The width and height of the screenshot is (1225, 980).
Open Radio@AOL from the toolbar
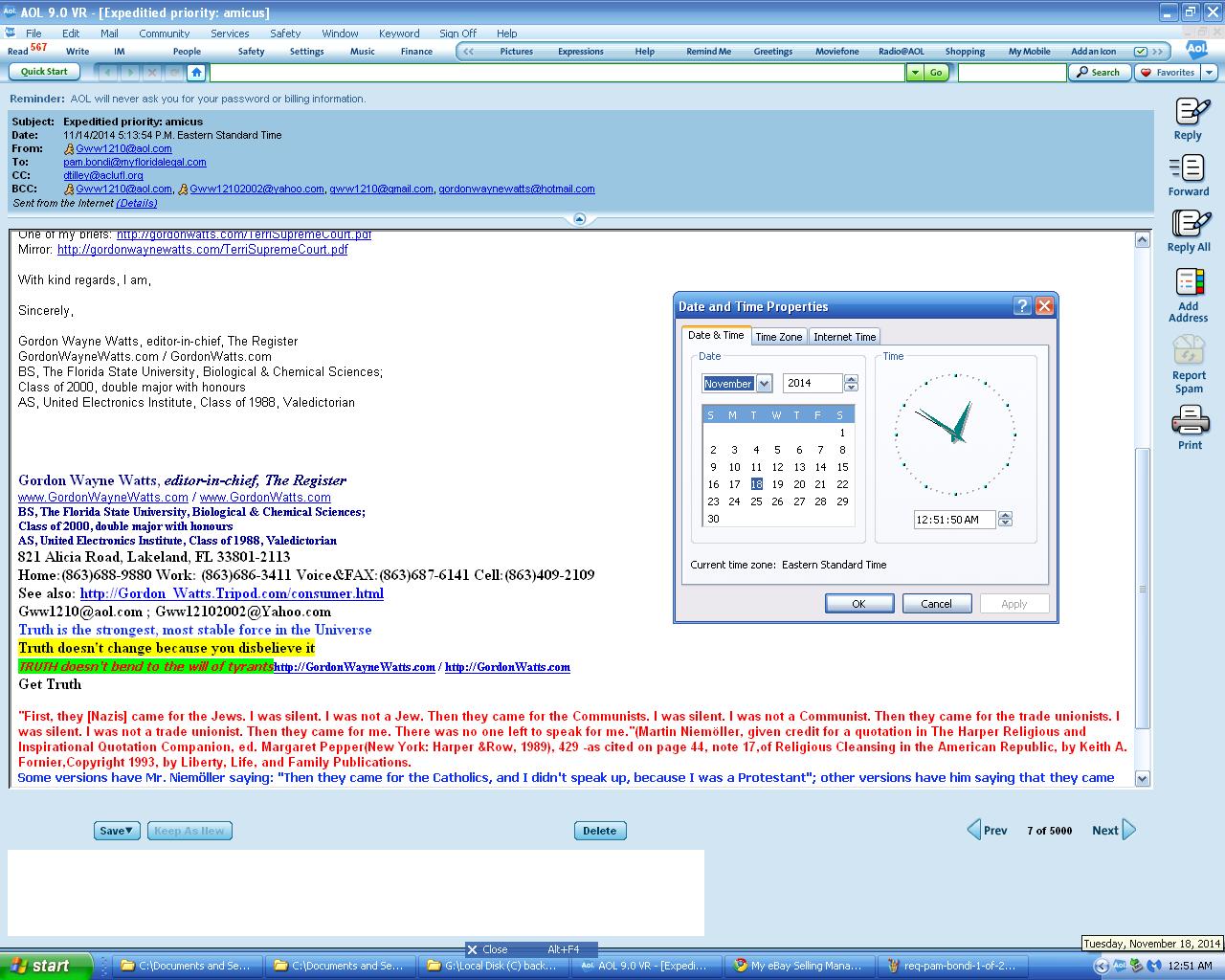click(x=902, y=52)
